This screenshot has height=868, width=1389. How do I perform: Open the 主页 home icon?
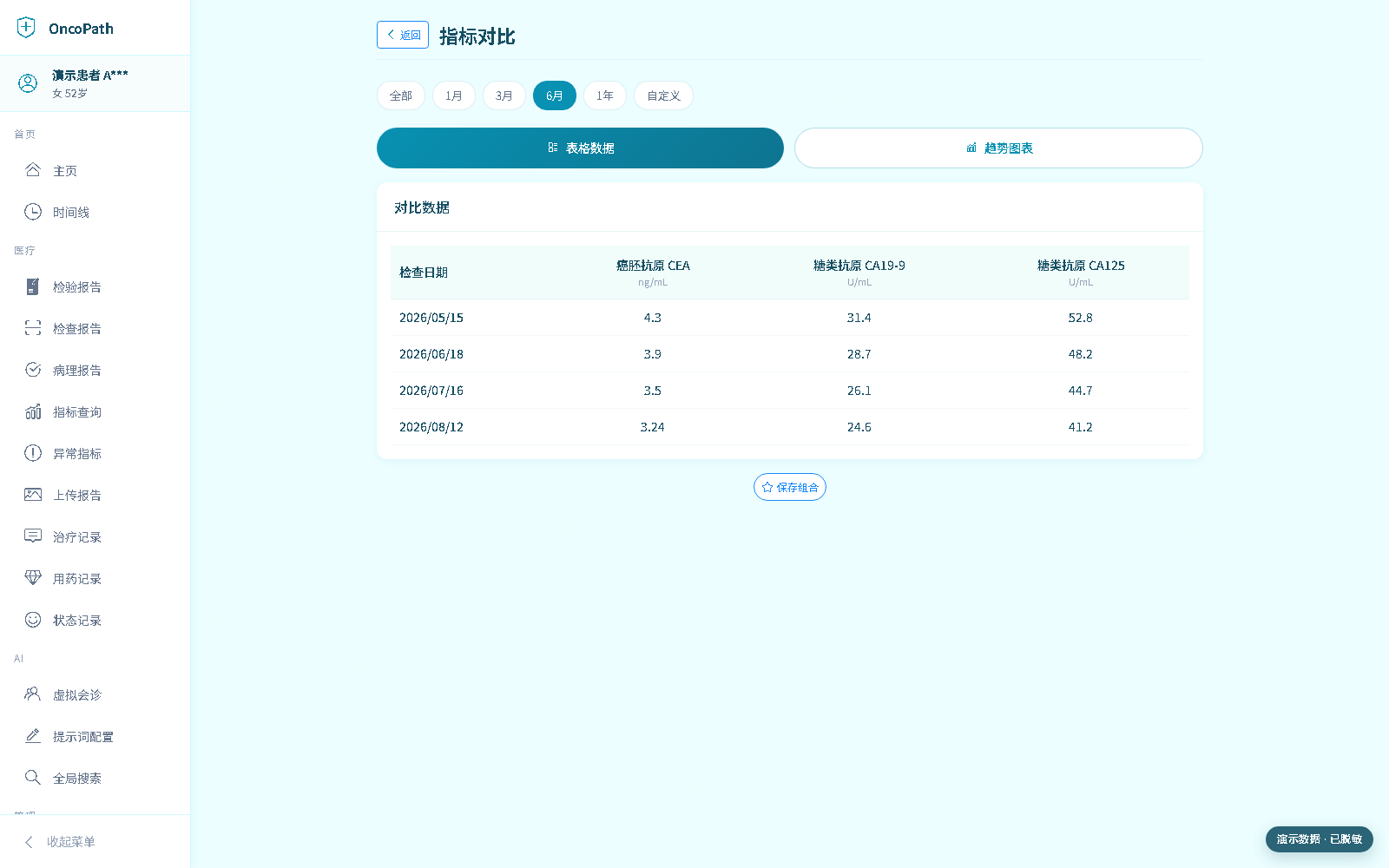click(x=33, y=170)
